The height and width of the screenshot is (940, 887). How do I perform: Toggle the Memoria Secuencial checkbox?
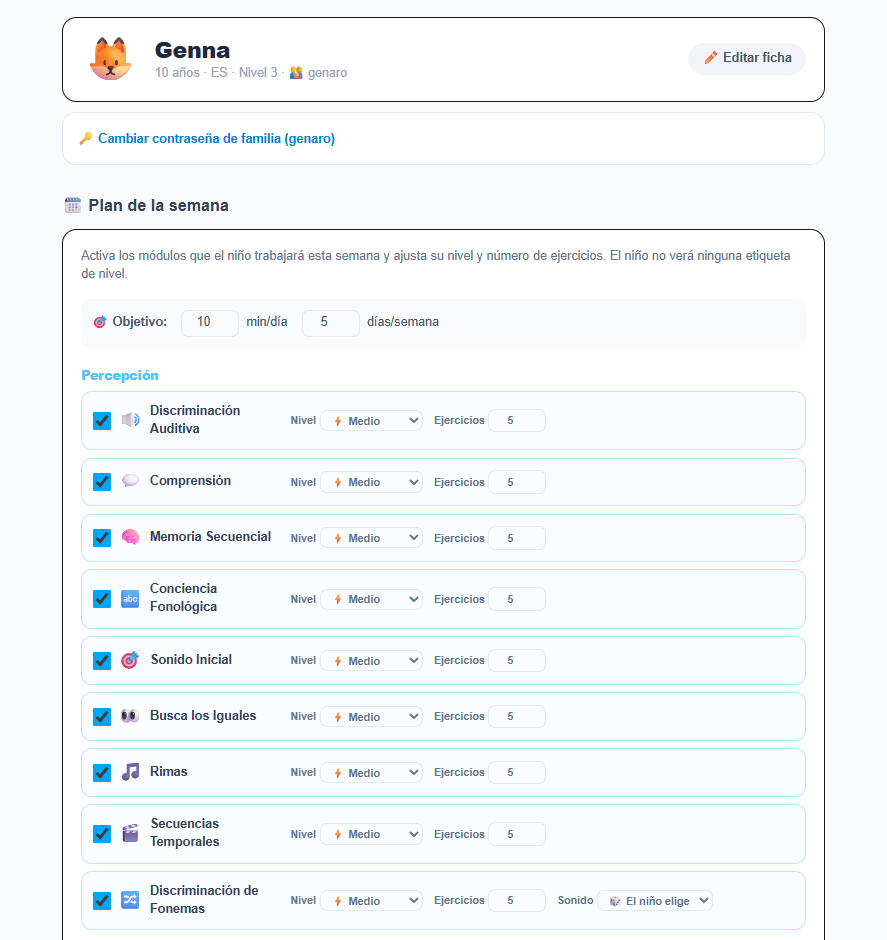102,538
